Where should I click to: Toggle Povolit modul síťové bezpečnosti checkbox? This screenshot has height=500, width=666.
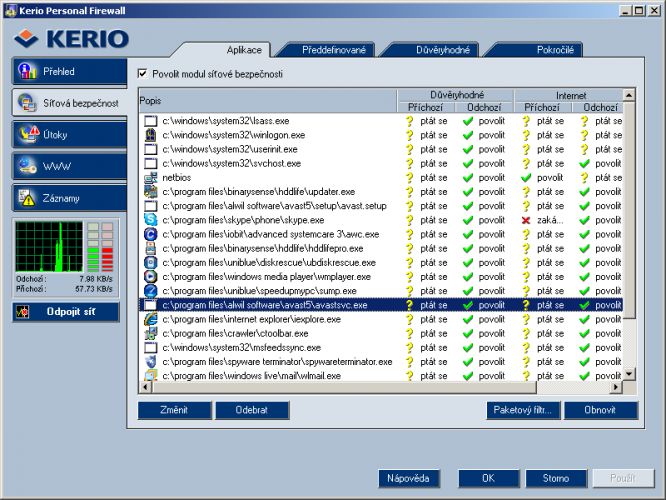pyautogui.click(x=143, y=74)
